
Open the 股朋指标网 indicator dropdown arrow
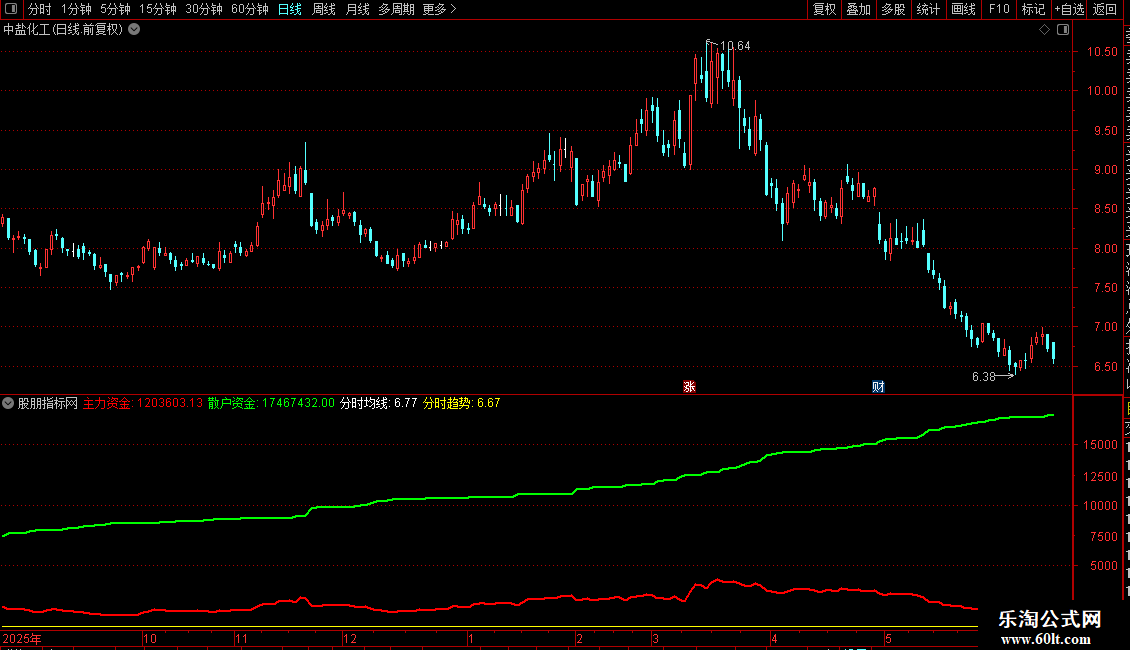click(8, 404)
